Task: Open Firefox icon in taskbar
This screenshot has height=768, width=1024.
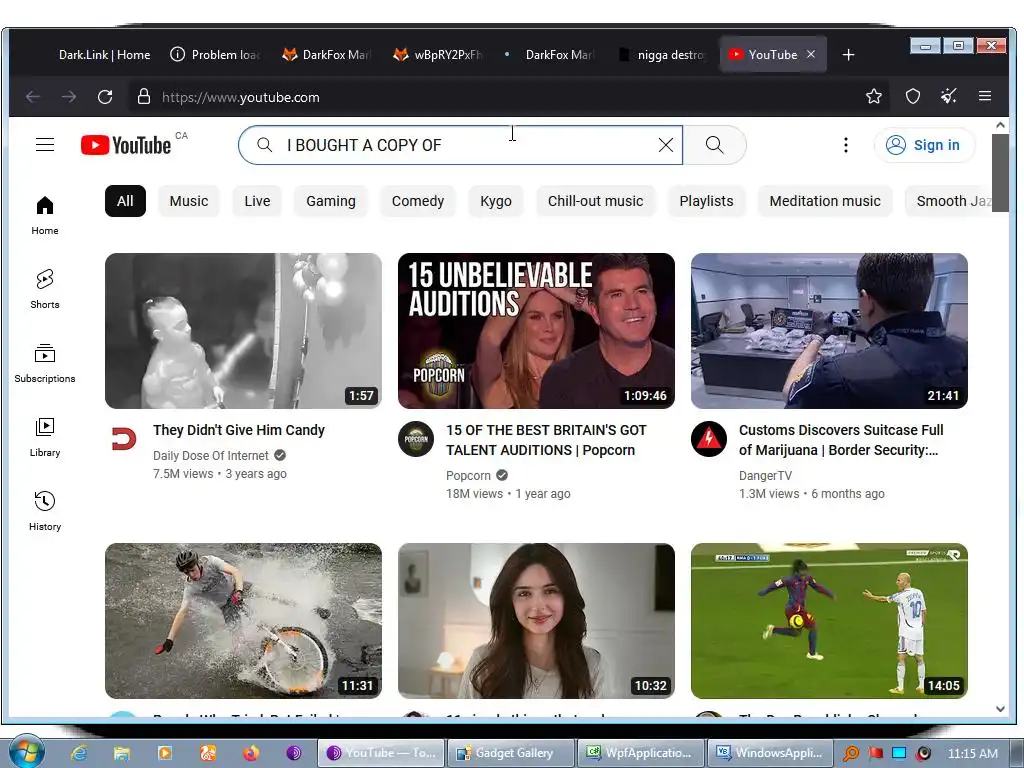Action: point(251,753)
